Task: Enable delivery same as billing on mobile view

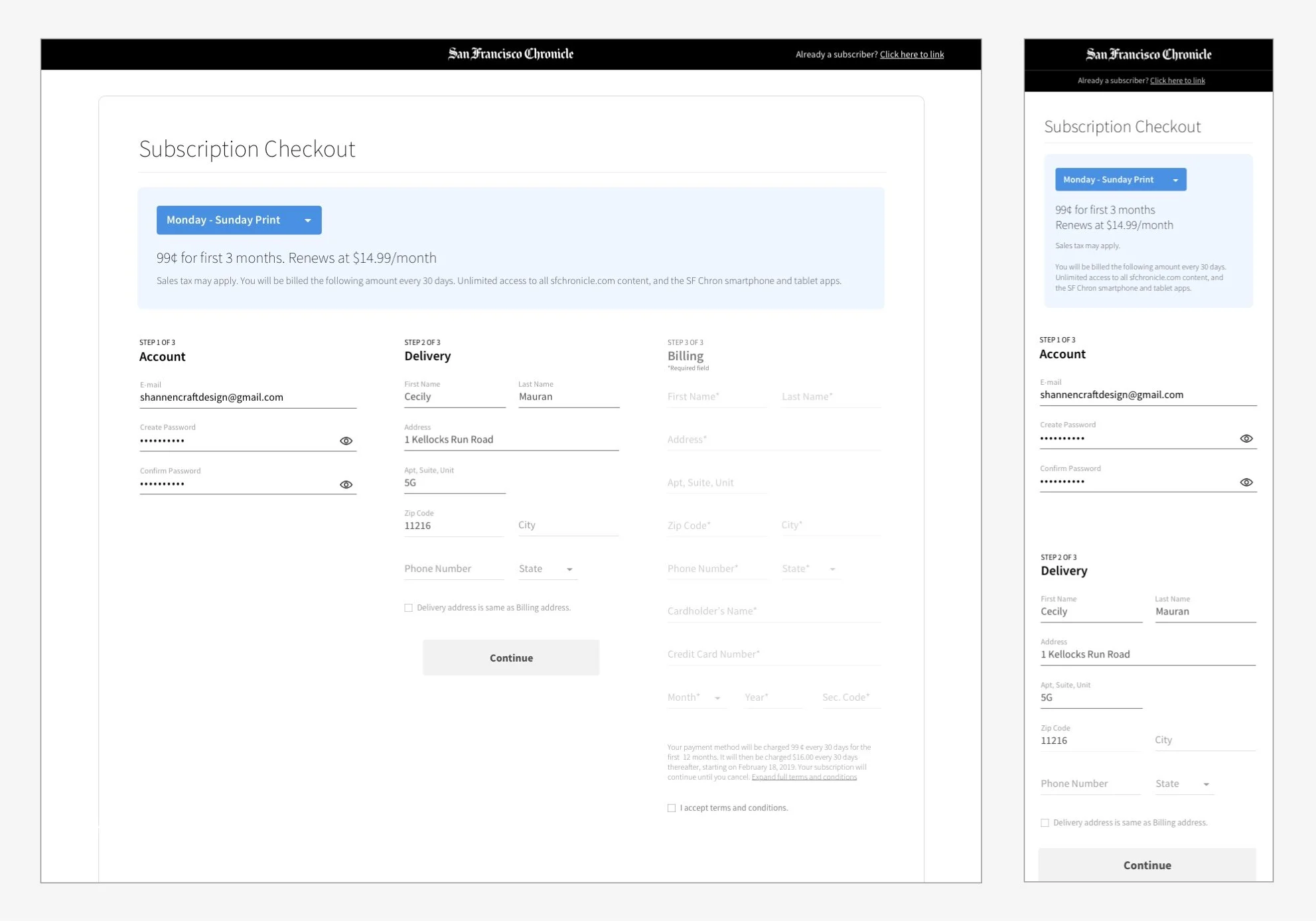Action: (1045, 822)
